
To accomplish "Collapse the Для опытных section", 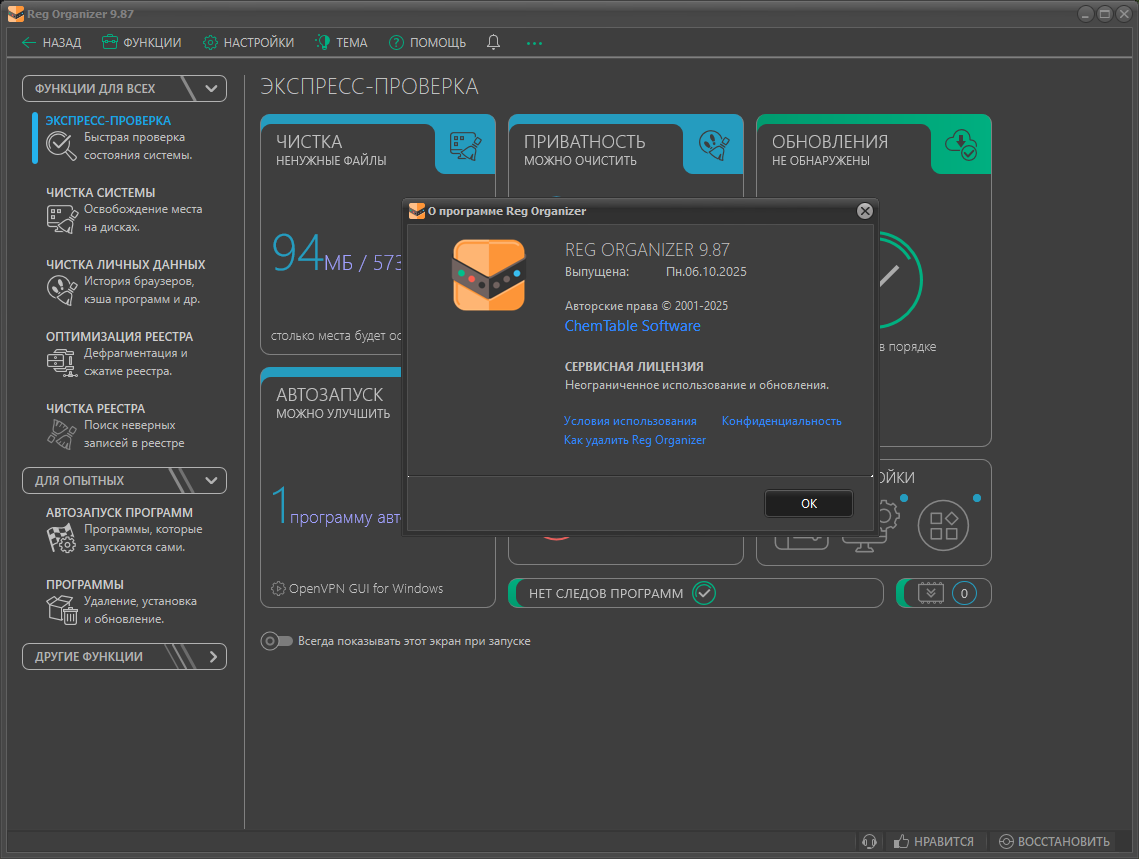I will pyautogui.click(x=211, y=481).
